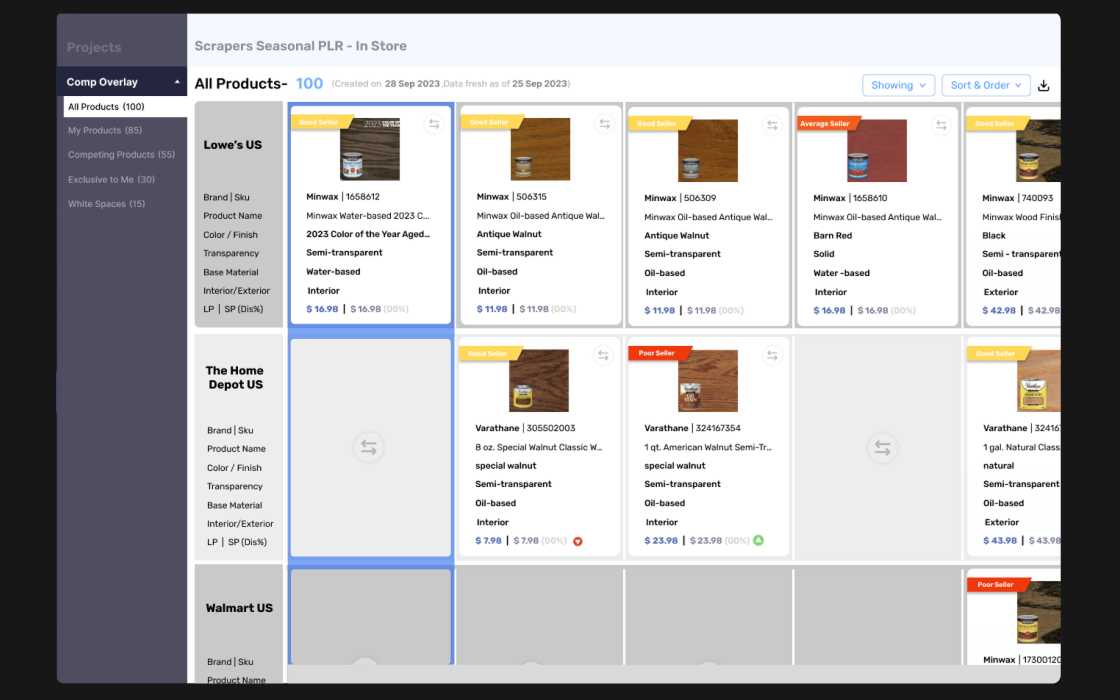Viewport: 1120px width, 700px height.
Task: Click the download icon beside Sort & Order
Action: tap(1044, 86)
